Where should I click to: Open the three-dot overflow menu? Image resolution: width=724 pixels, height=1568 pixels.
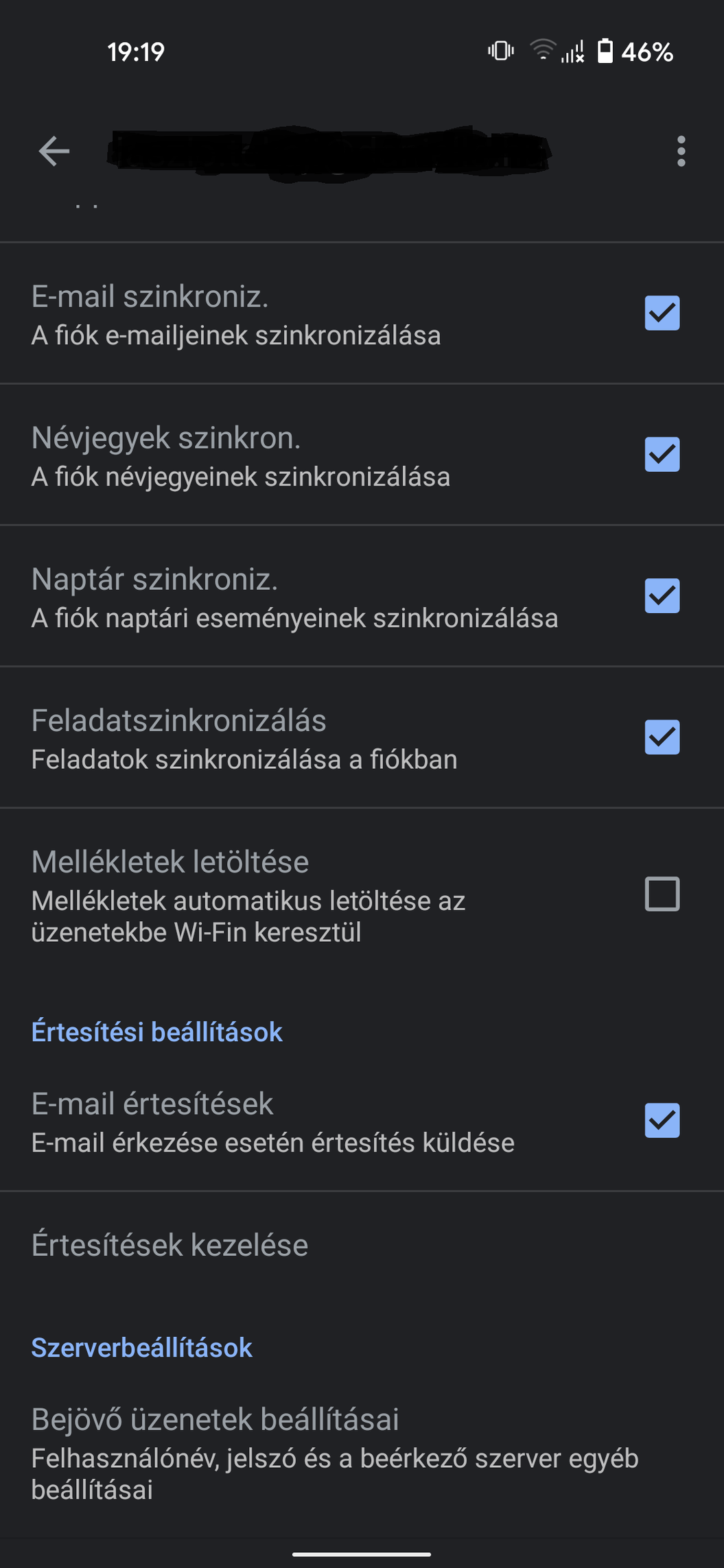click(x=681, y=151)
